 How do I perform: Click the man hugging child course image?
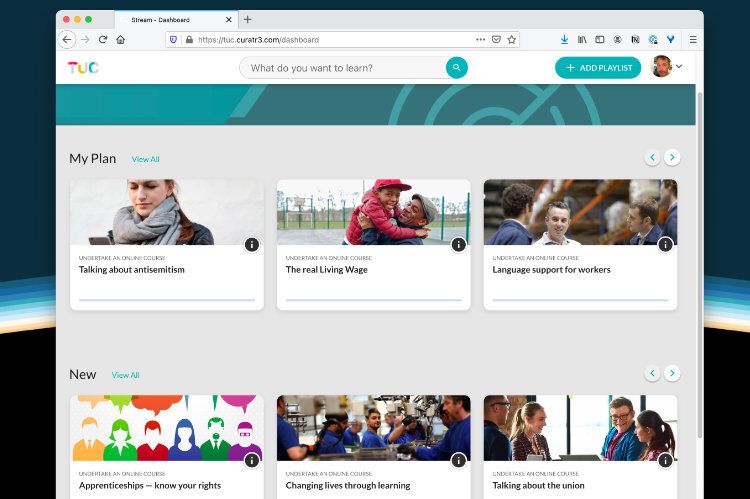374,212
